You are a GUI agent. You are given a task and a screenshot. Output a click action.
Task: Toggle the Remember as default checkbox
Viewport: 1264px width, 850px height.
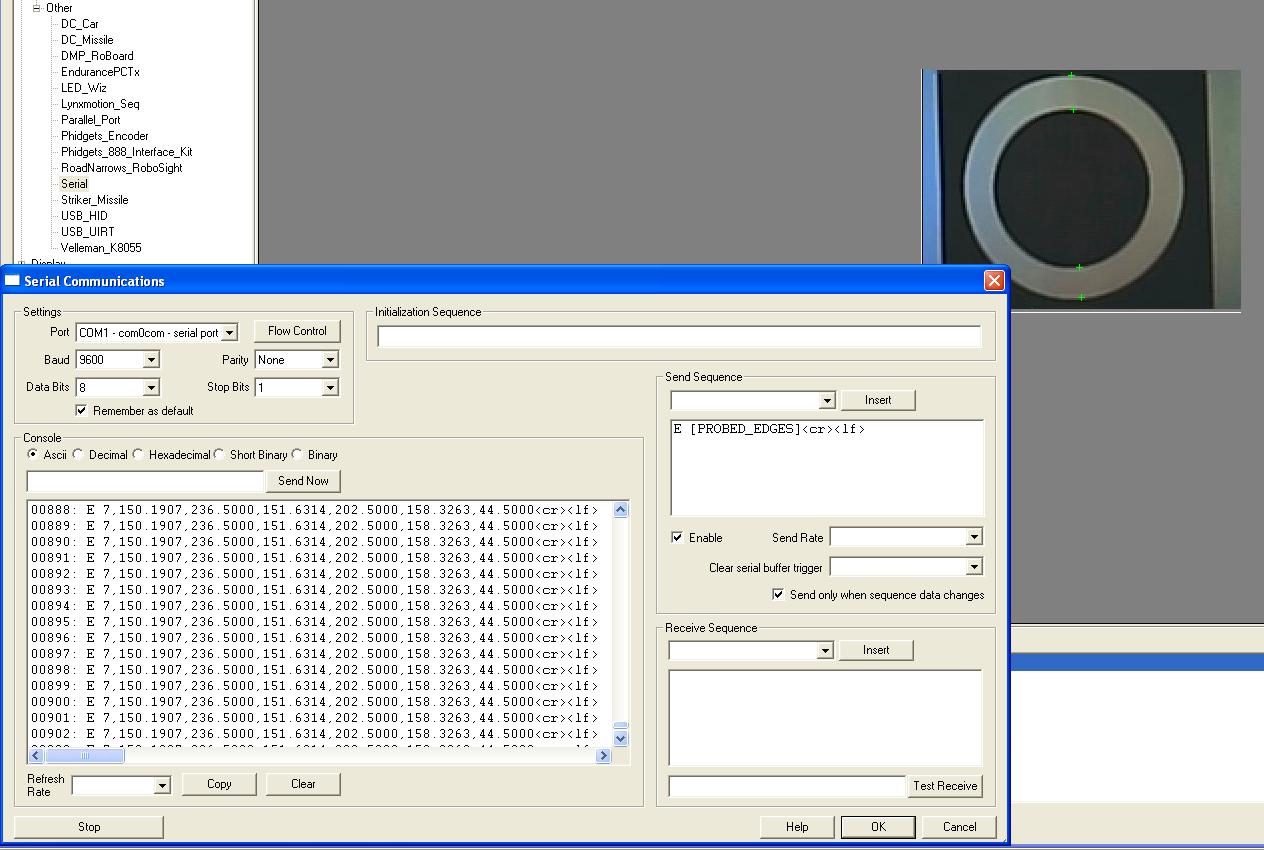point(82,411)
